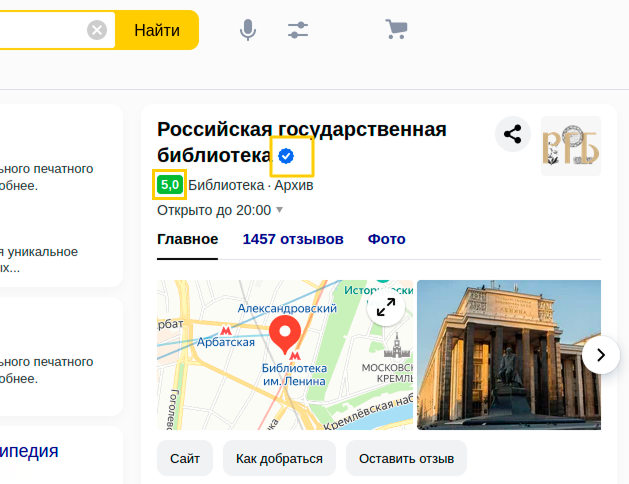Open the shopping cart
Image resolution: width=629 pixels, height=484 pixels.
pos(397,30)
